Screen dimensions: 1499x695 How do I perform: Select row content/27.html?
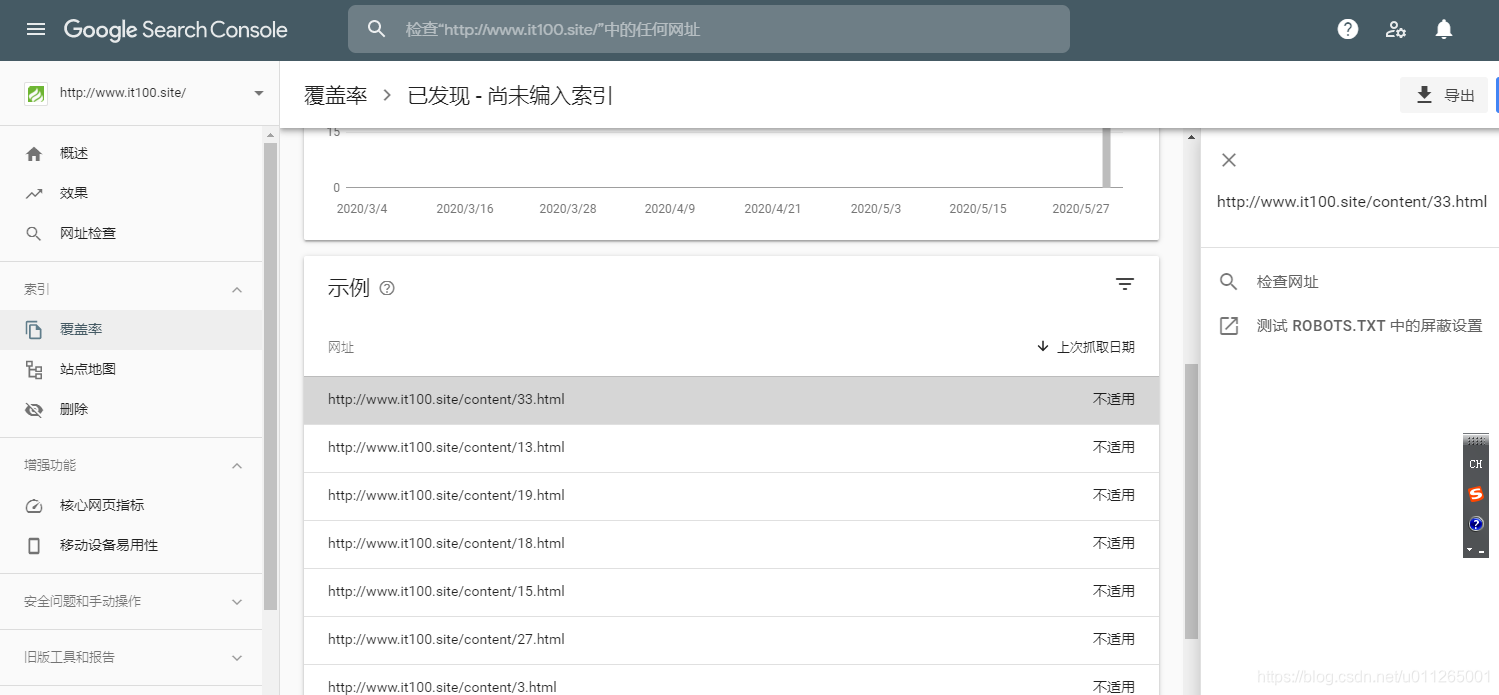point(731,640)
